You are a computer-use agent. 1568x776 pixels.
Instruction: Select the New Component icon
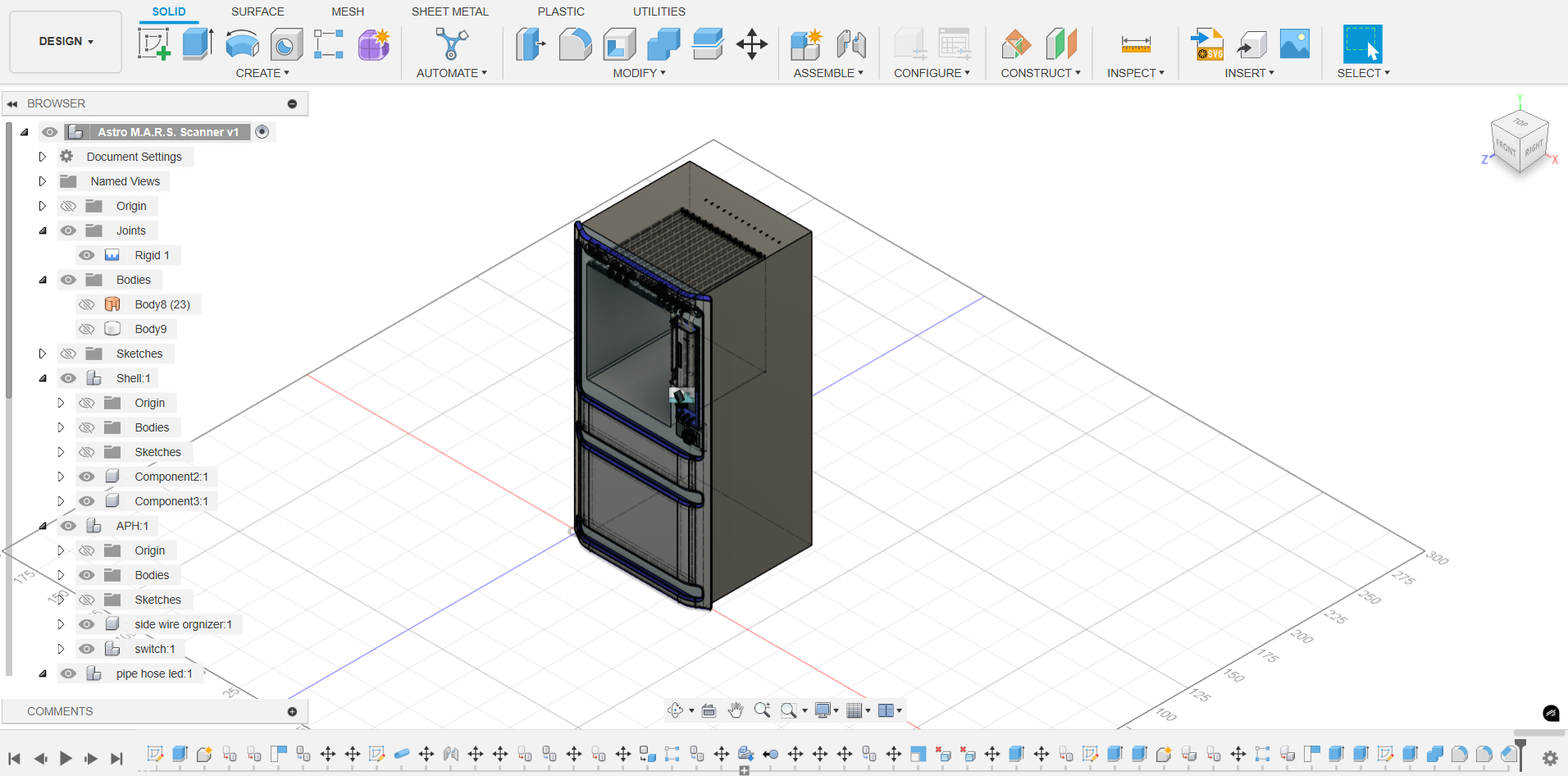pyautogui.click(x=806, y=44)
